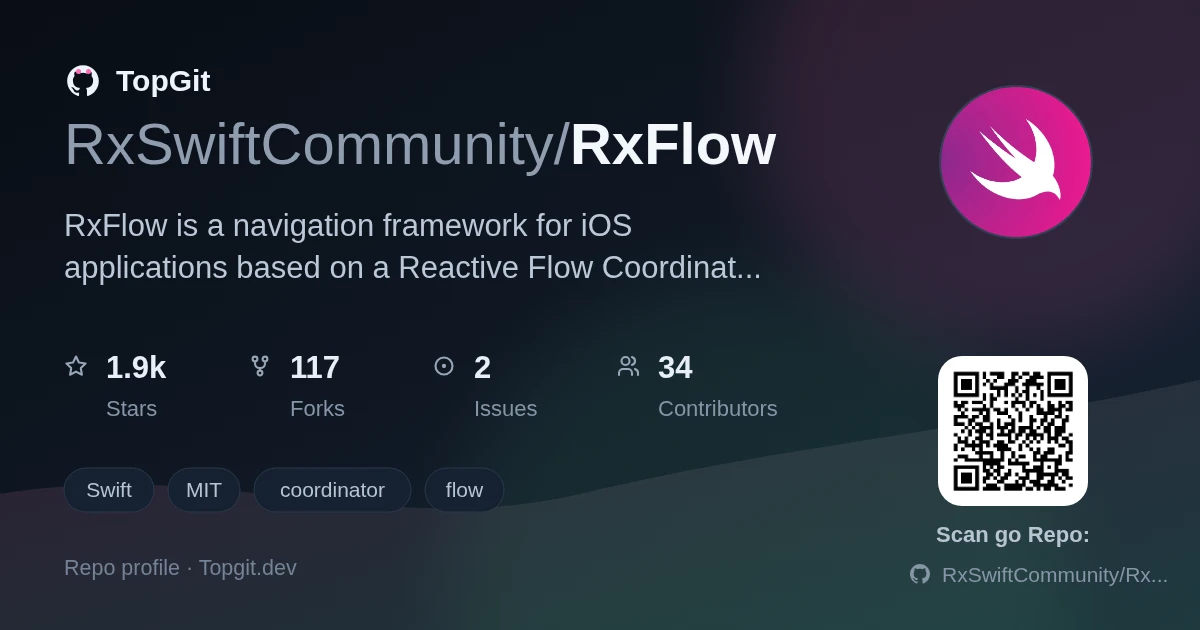Viewport: 1200px width, 630px height.
Task: Click the repo description text
Action: [x=413, y=246]
